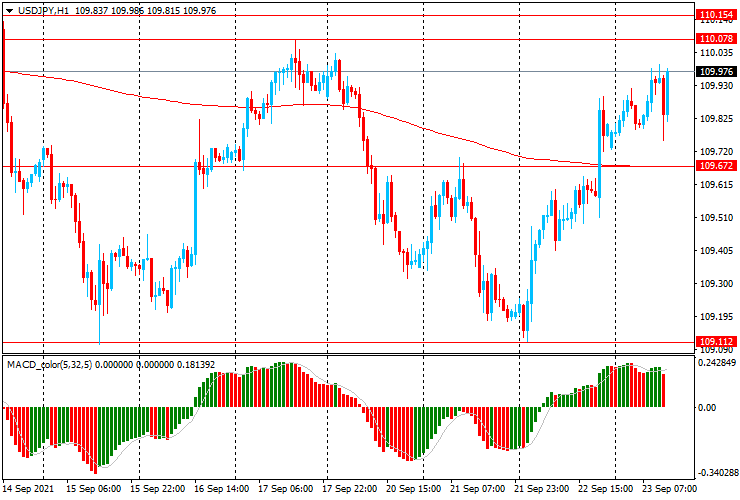
Task: Click the 14 Sep 2021 time label
Action: pos(28,488)
